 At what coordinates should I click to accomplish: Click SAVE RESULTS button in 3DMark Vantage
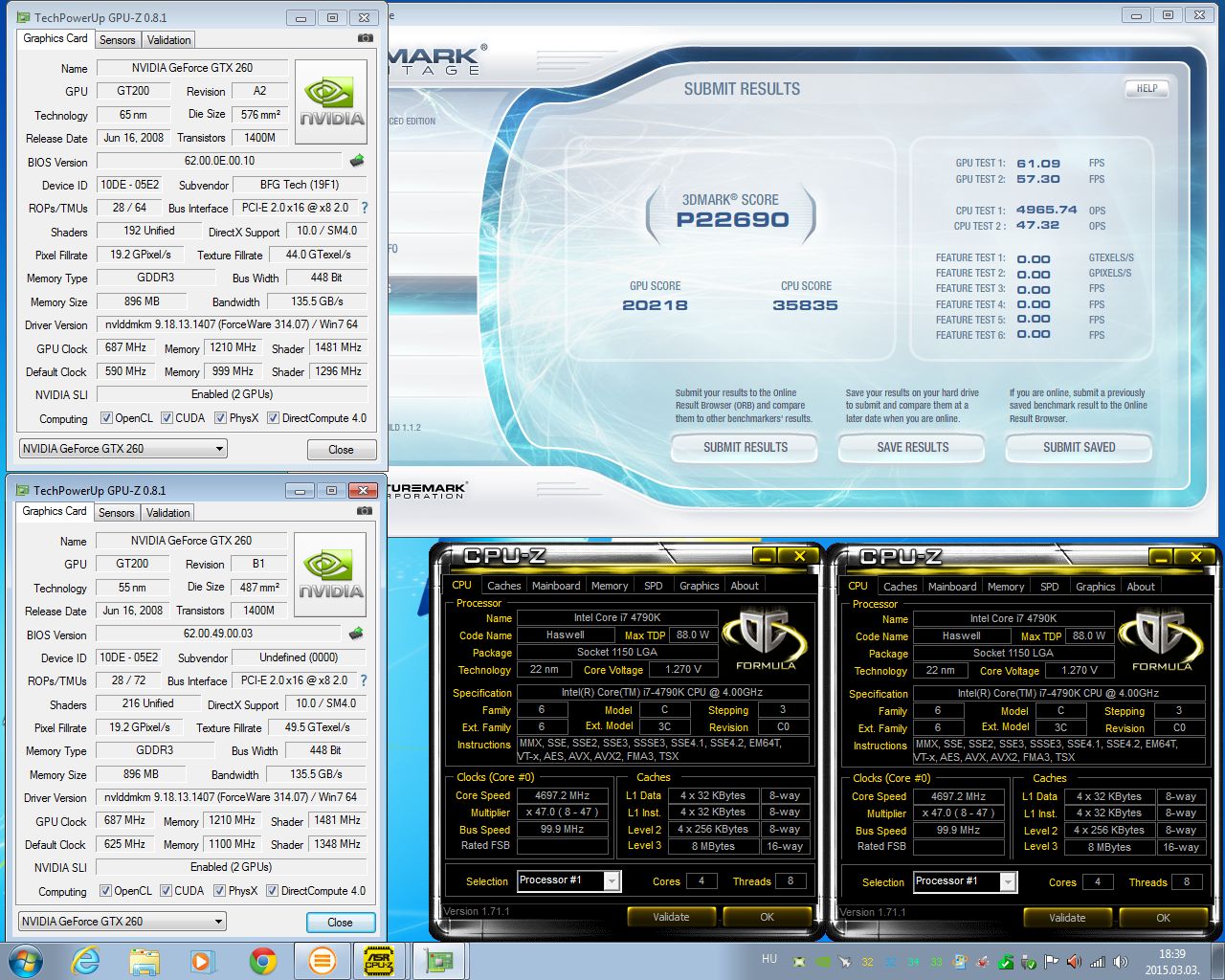(913, 447)
